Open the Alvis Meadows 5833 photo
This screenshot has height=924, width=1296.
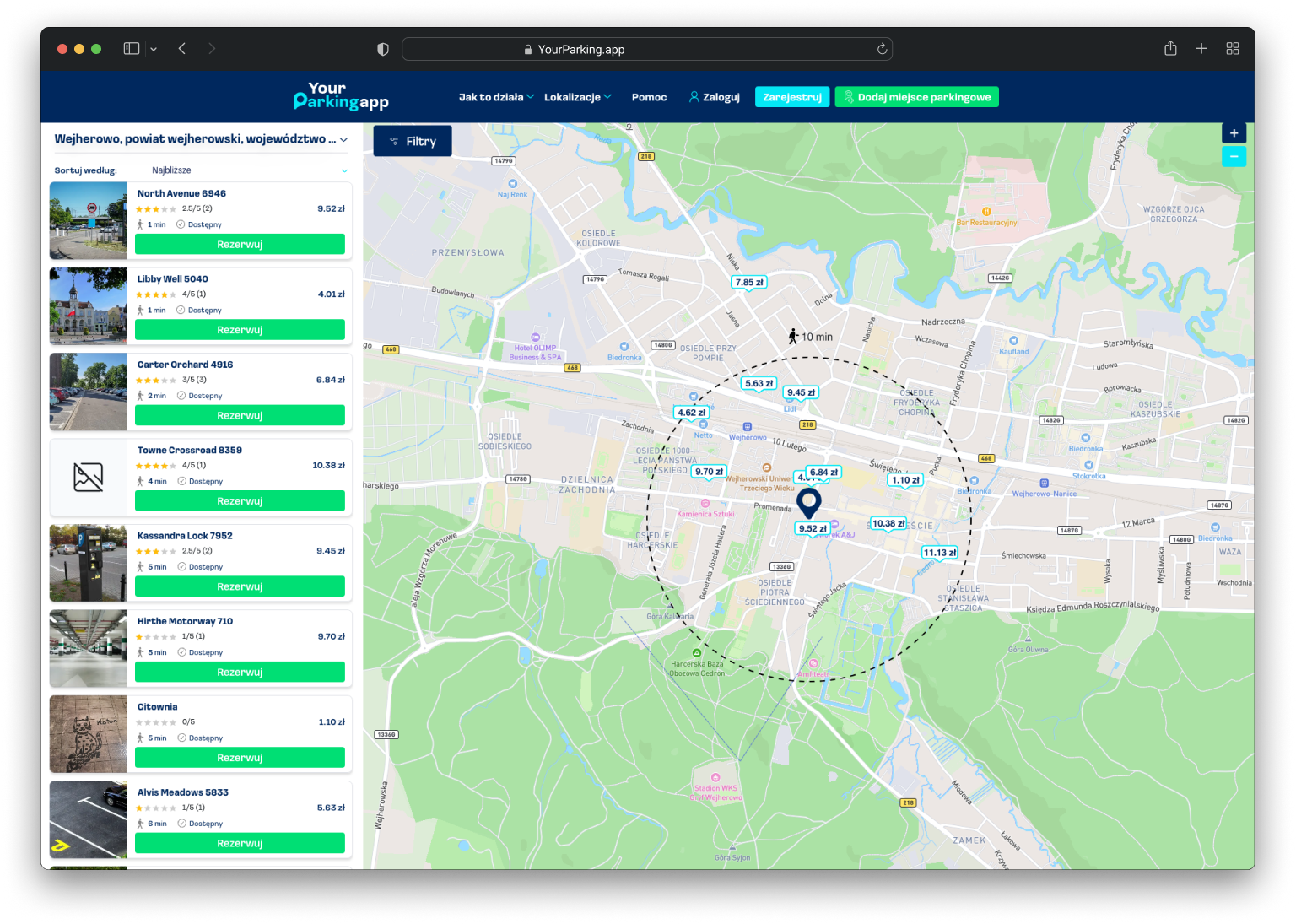click(x=89, y=820)
